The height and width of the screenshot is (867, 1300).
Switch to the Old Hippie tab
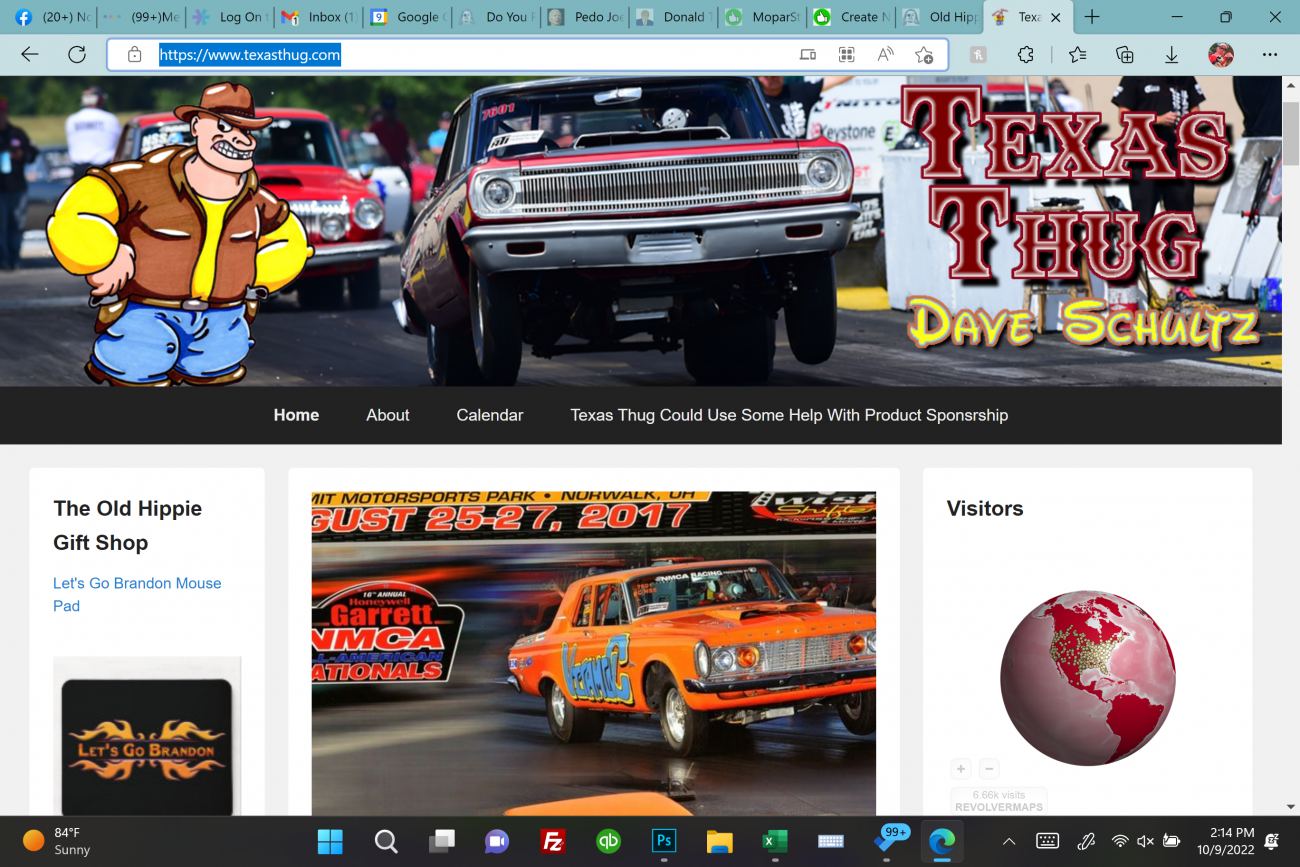(x=940, y=17)
